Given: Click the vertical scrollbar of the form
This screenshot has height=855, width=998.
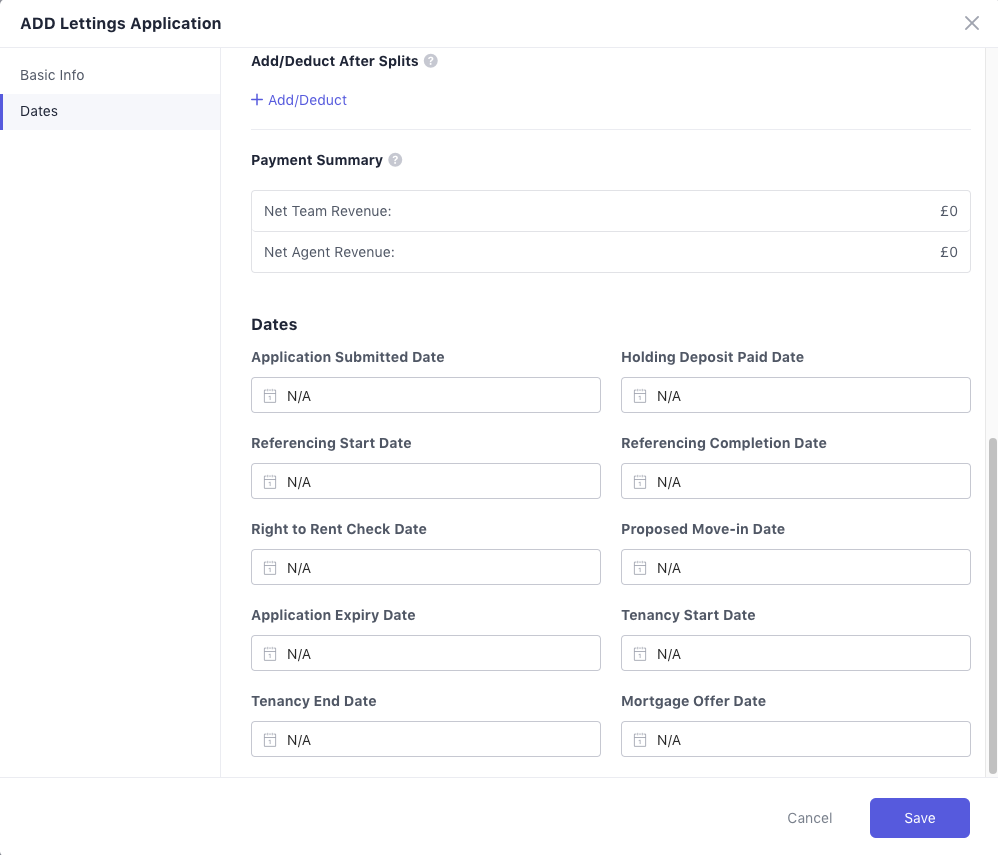Looking at the screenshot, I should click(x=992, y=605).
